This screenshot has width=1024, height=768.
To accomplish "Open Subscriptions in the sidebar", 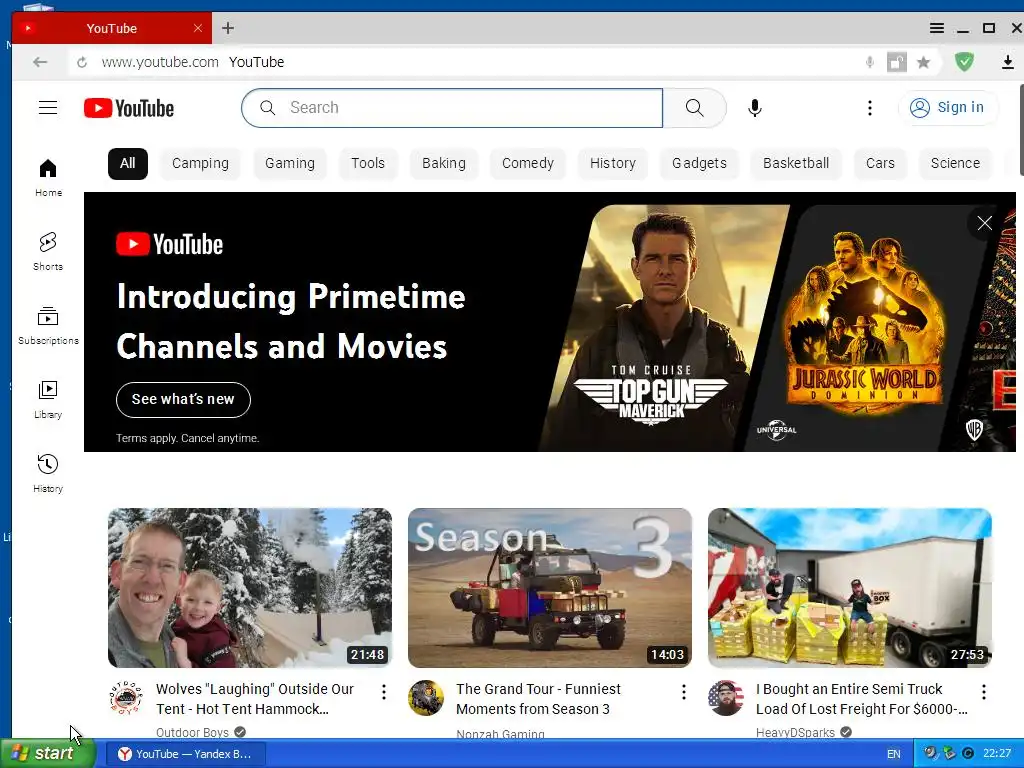I will 48,326.
